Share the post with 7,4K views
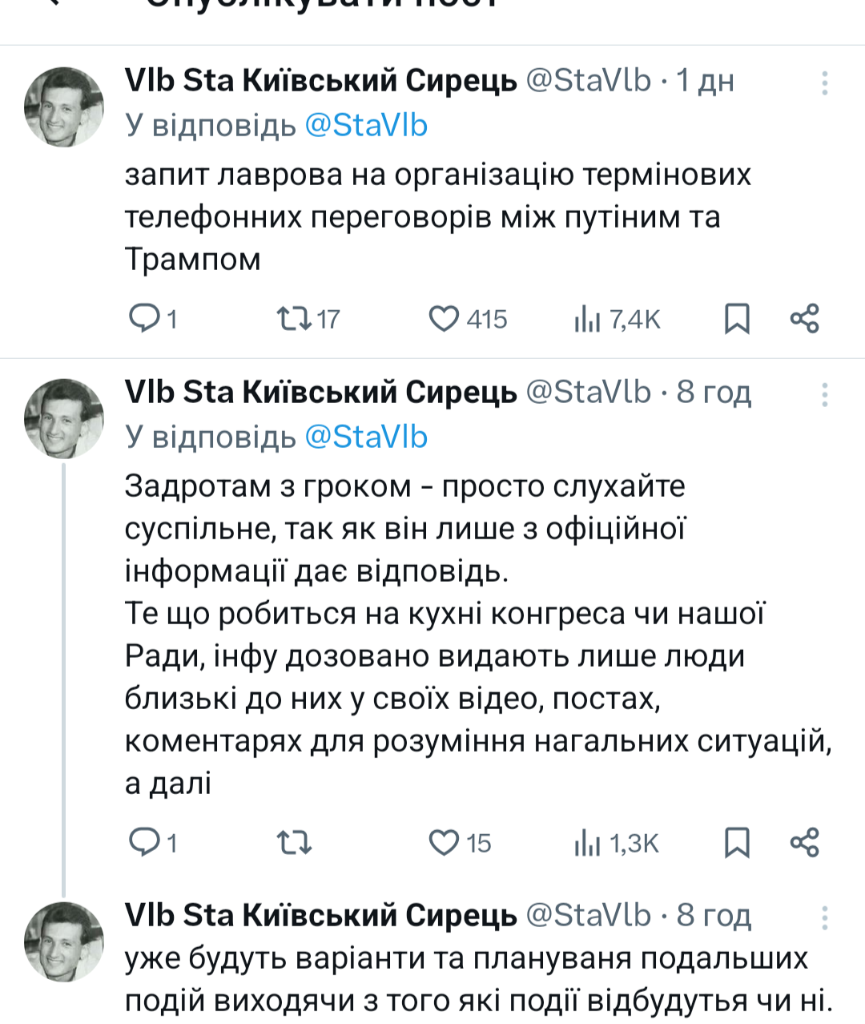This screenshot has width=865, height=1024. (x=805, y=319)
